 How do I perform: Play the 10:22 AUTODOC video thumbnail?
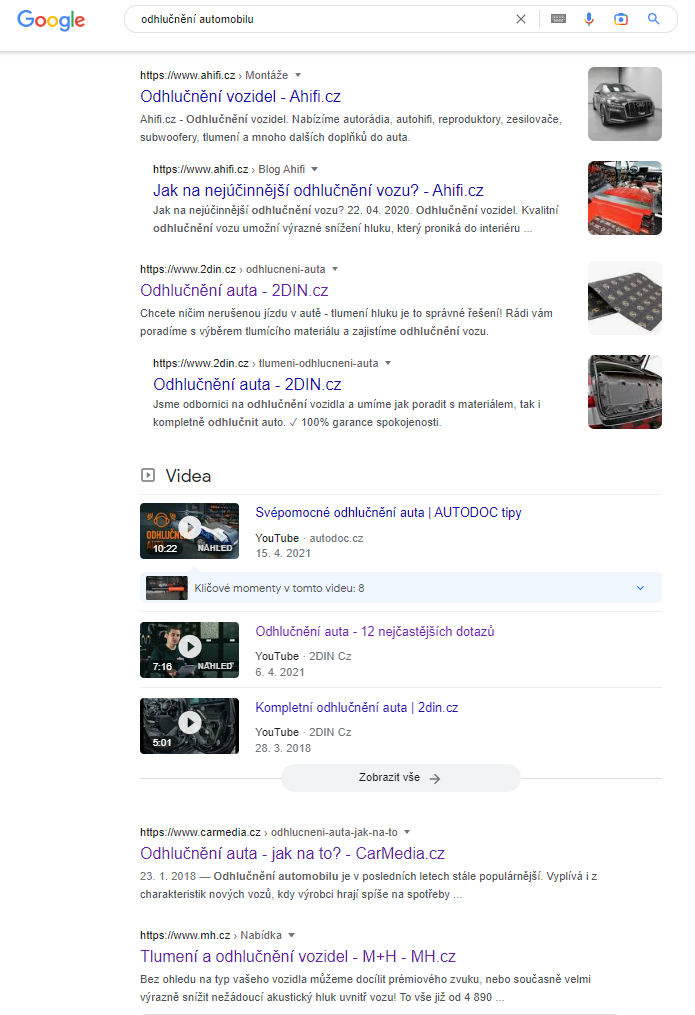(189, 531)
